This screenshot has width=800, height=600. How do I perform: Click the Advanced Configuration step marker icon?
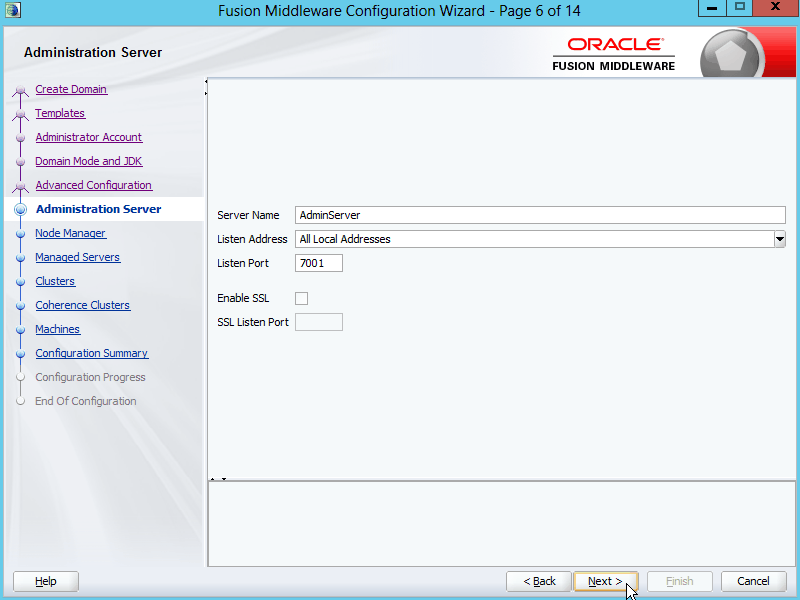click(20, 187)
